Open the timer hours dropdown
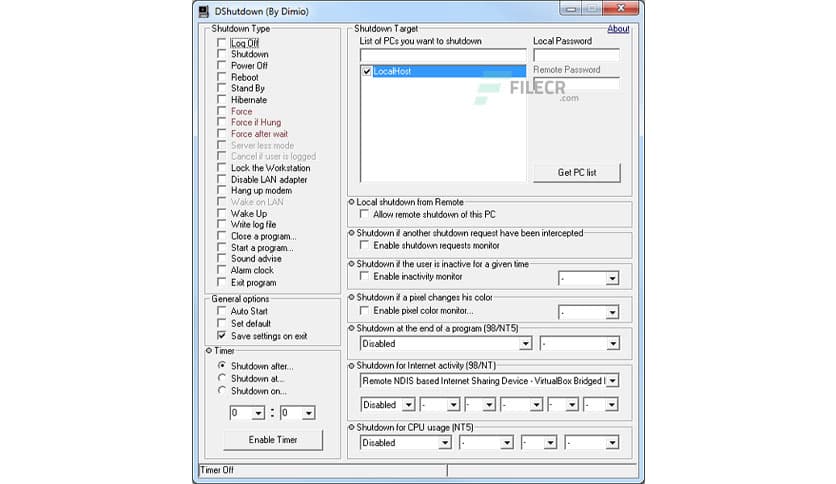This screenshot has width=836, height=484. [259, 413]
